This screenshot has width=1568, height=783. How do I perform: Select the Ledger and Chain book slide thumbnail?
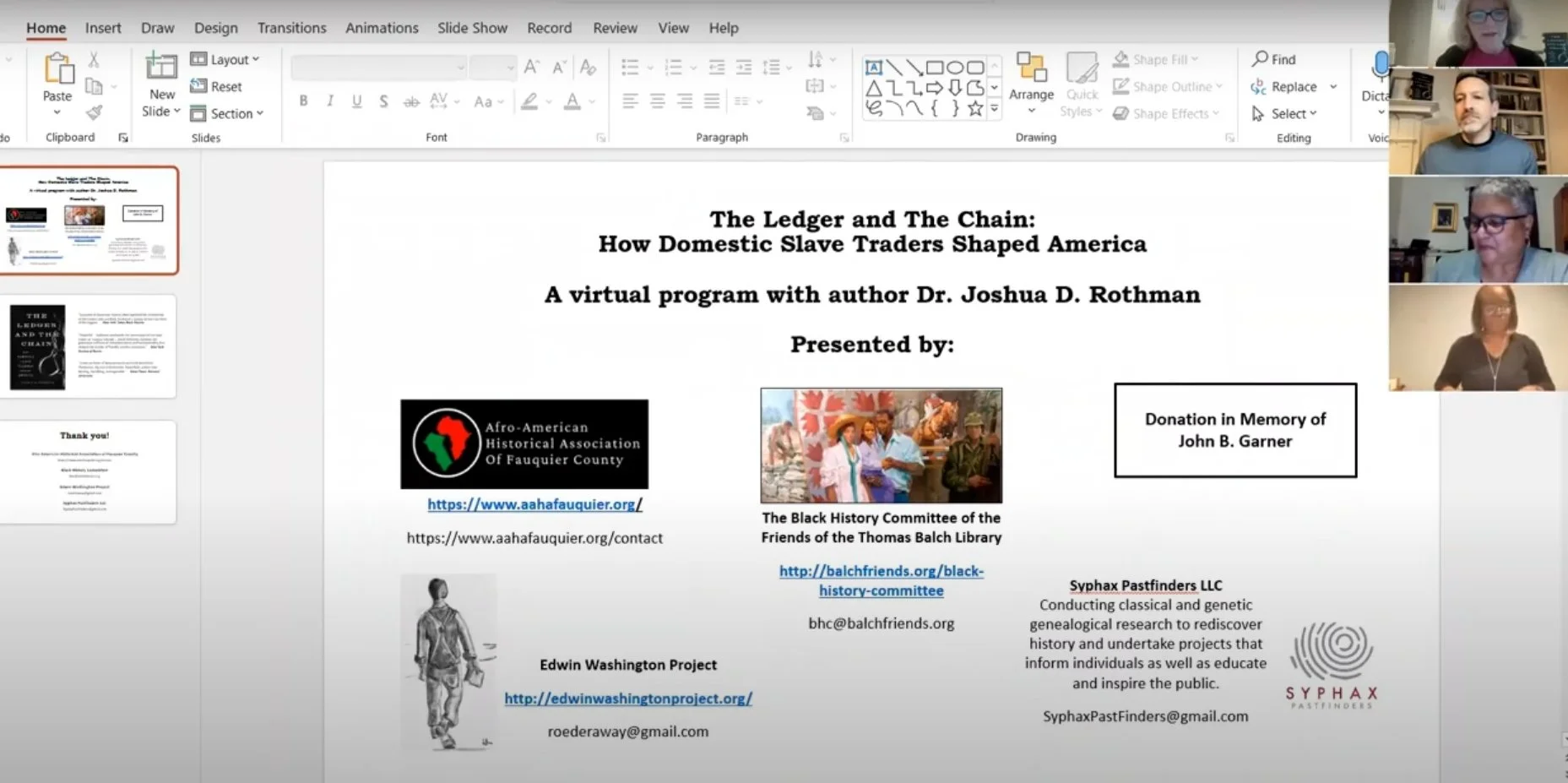[x=88, y=346]
